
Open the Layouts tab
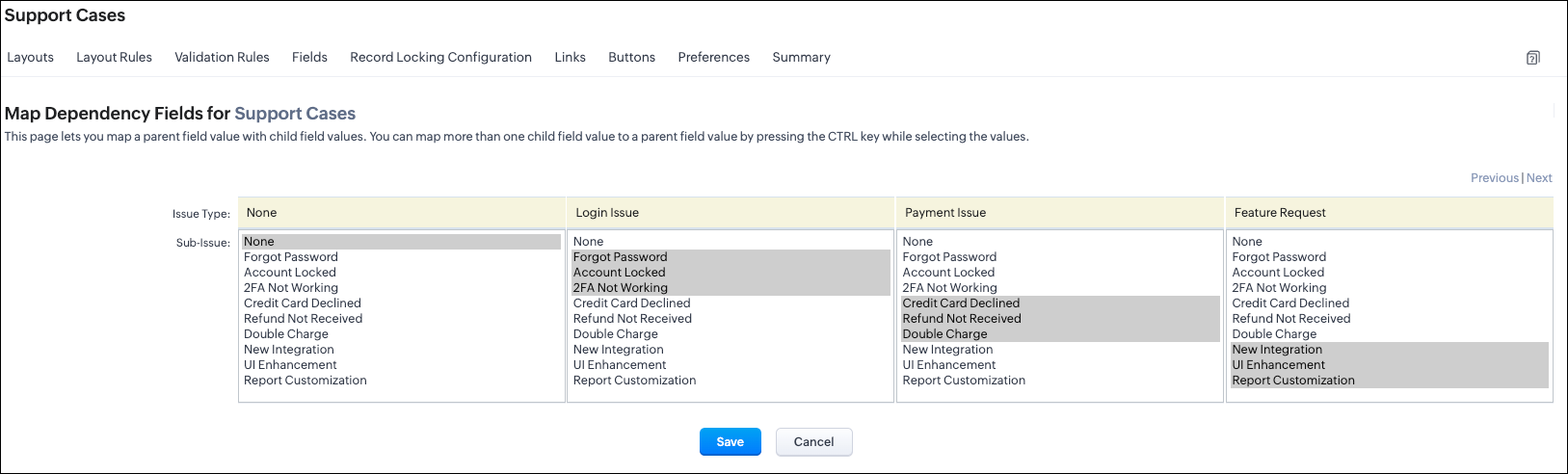tap(30, 57)
